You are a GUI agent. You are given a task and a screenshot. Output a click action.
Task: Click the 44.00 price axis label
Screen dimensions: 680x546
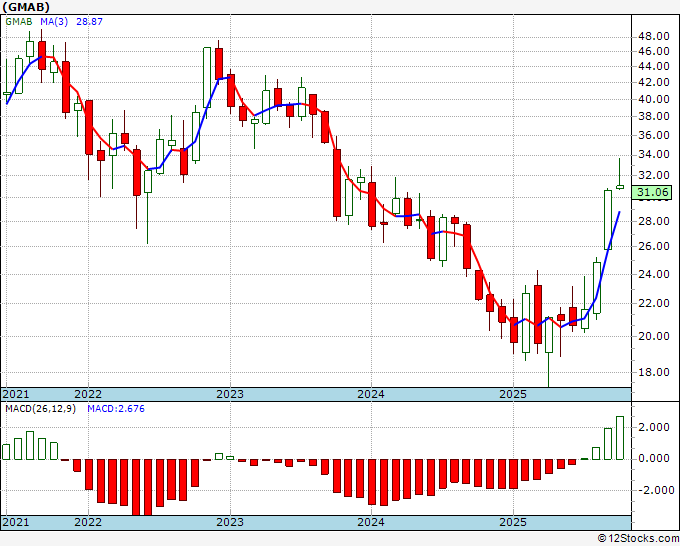point(654,66)
